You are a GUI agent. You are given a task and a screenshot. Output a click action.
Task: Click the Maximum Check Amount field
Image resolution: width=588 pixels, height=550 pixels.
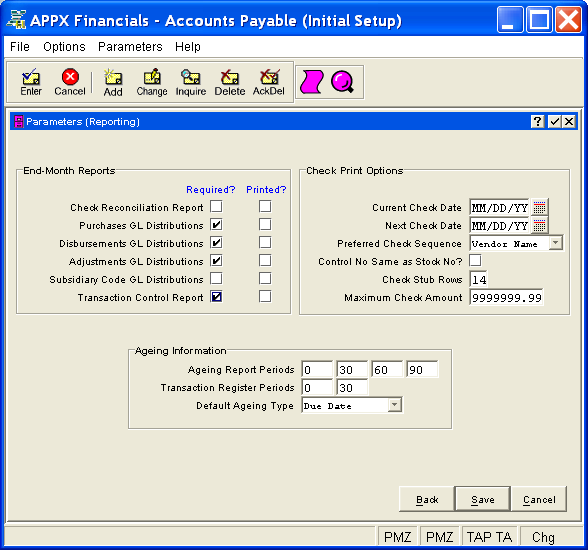pos(506,297)
